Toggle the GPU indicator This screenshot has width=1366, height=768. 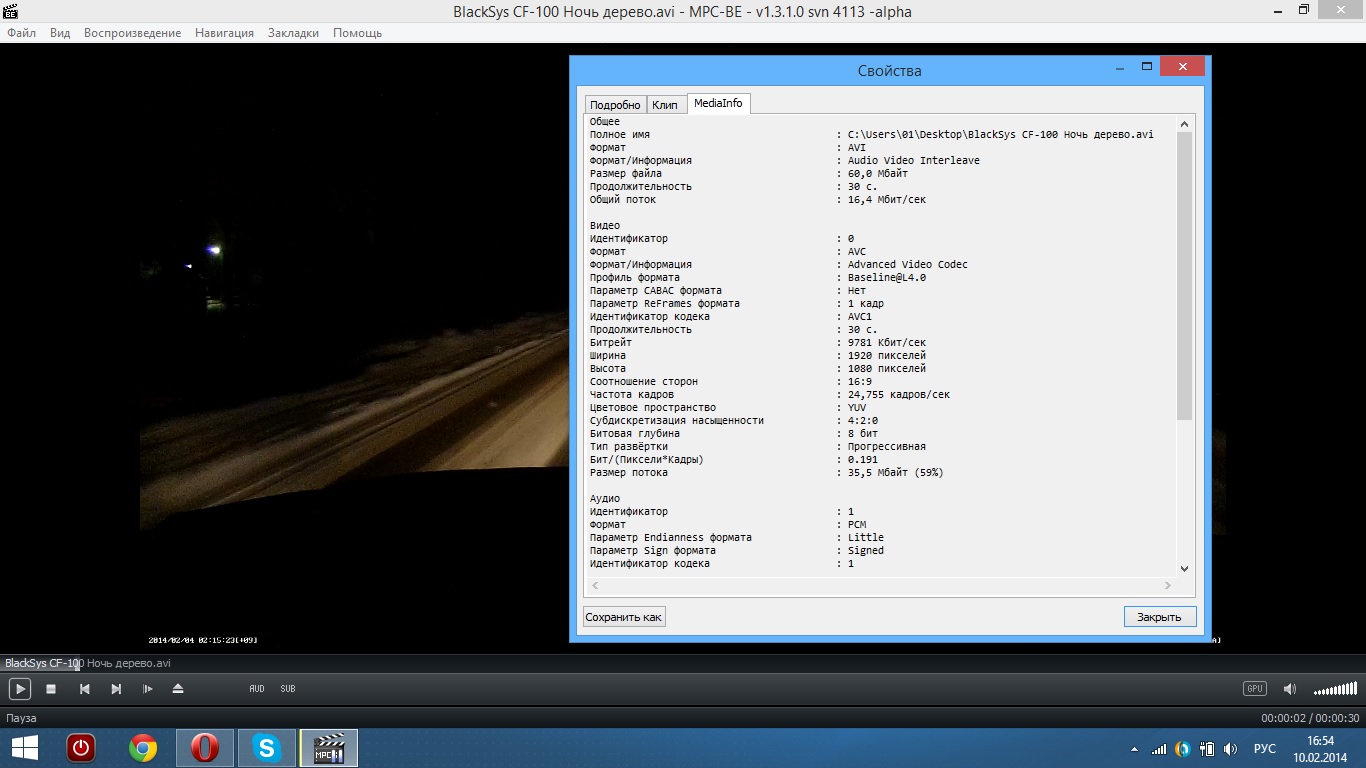coord(1254,689)
